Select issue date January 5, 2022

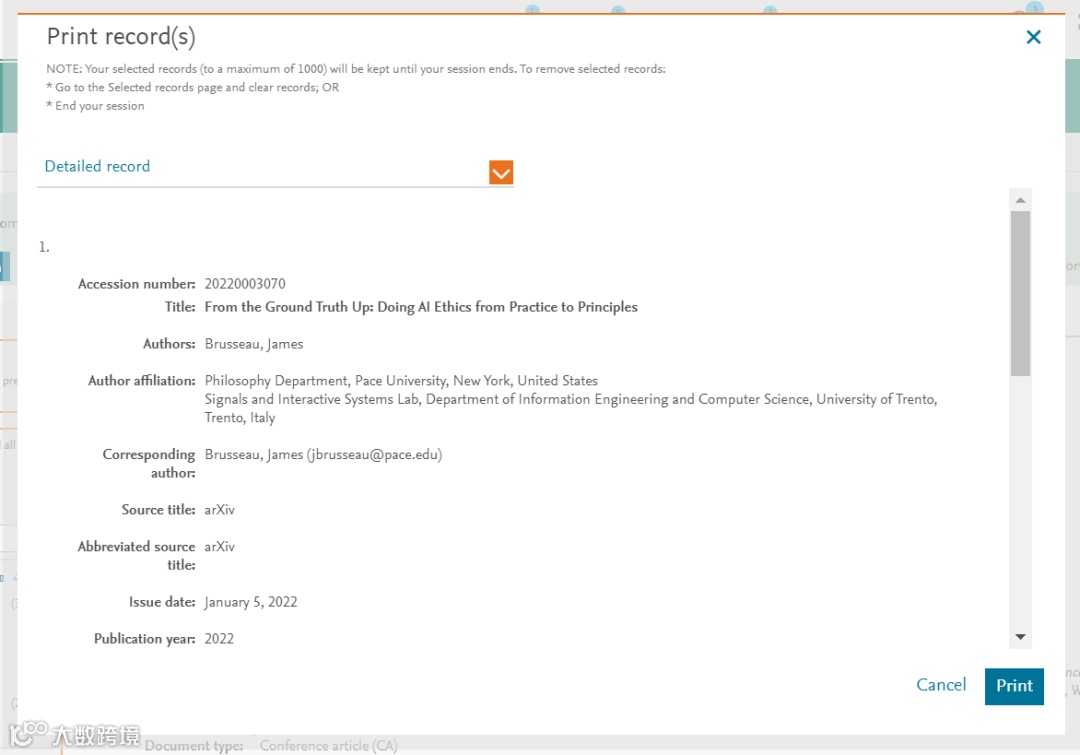click(251, 602)
